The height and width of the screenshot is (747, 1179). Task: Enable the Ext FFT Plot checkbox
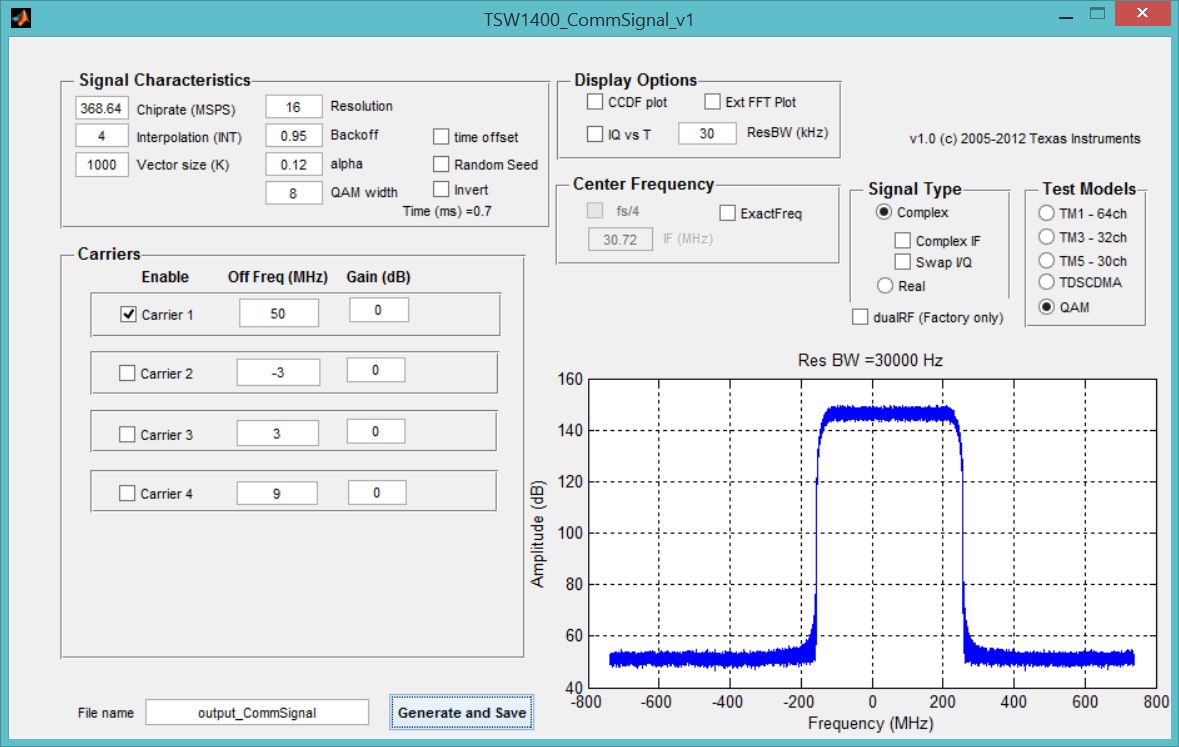pyautogui.click(x=712, y=102)
